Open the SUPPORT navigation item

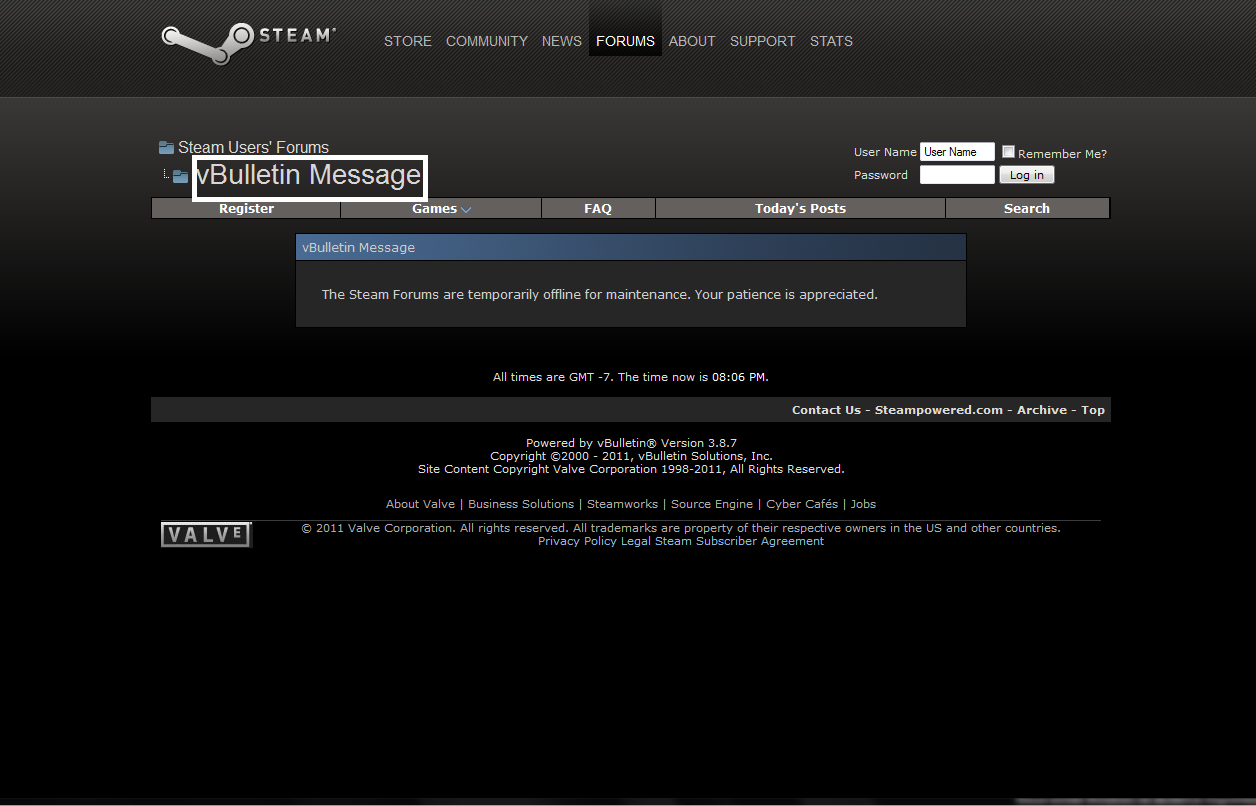click(763, 41)
